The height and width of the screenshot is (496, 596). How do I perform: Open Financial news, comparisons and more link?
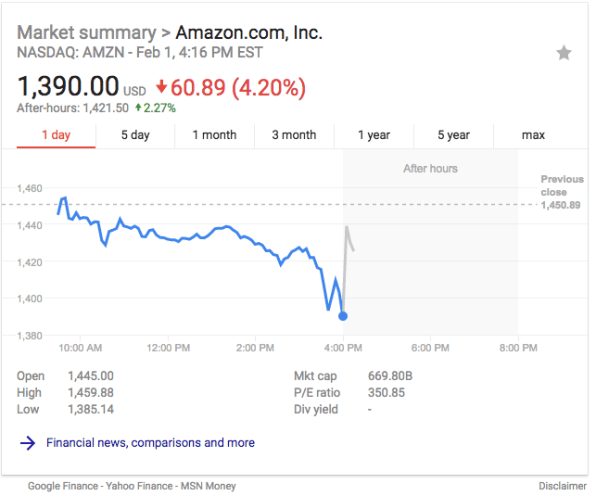click(151, 443)
